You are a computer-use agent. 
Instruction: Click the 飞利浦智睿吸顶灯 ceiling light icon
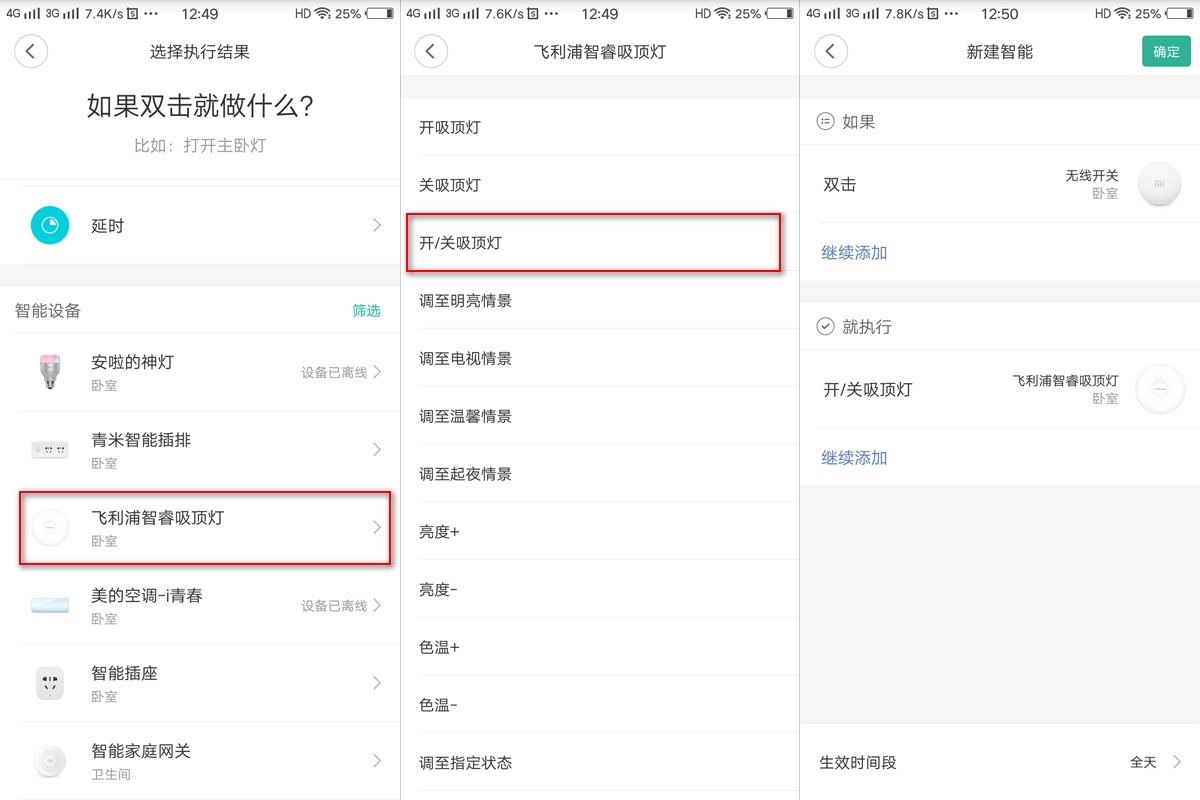tap(50, 527)
